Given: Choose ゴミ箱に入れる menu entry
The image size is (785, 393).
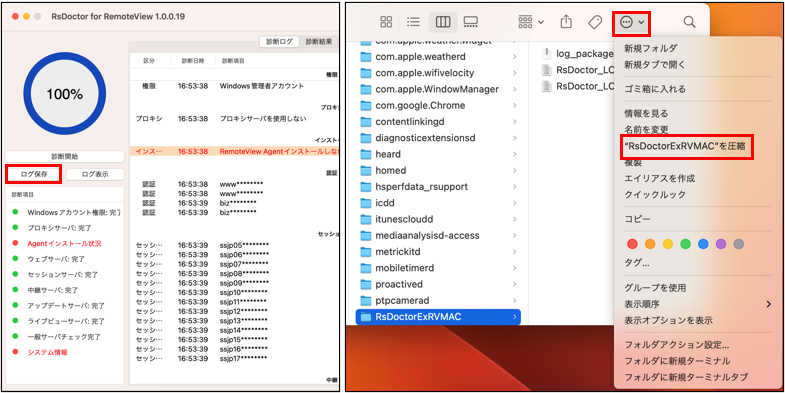Looking at the screenshot, I should (654, 89).
